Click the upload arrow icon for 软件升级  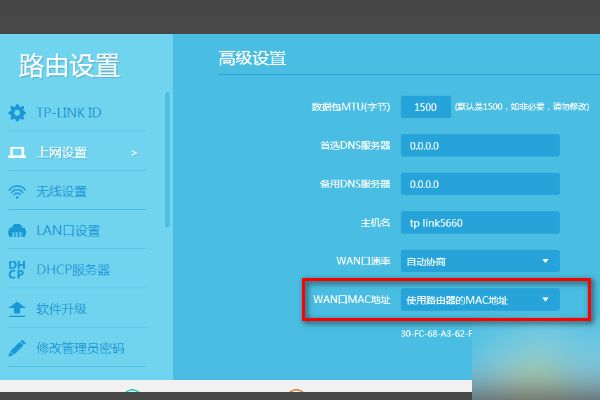[17, 309]
